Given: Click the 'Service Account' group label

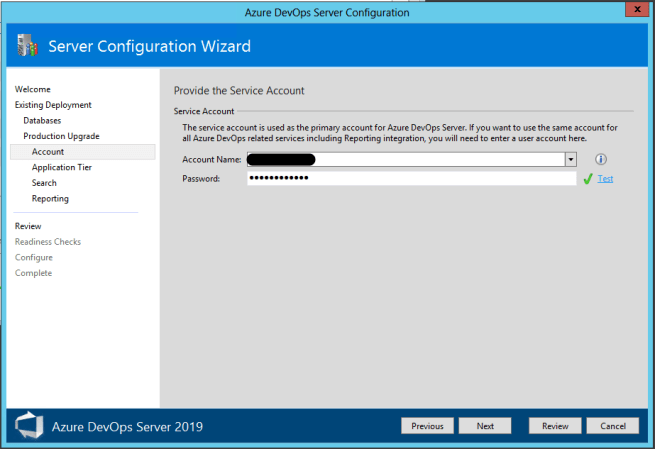Looking at the screenshot, I should click(204, 112).
